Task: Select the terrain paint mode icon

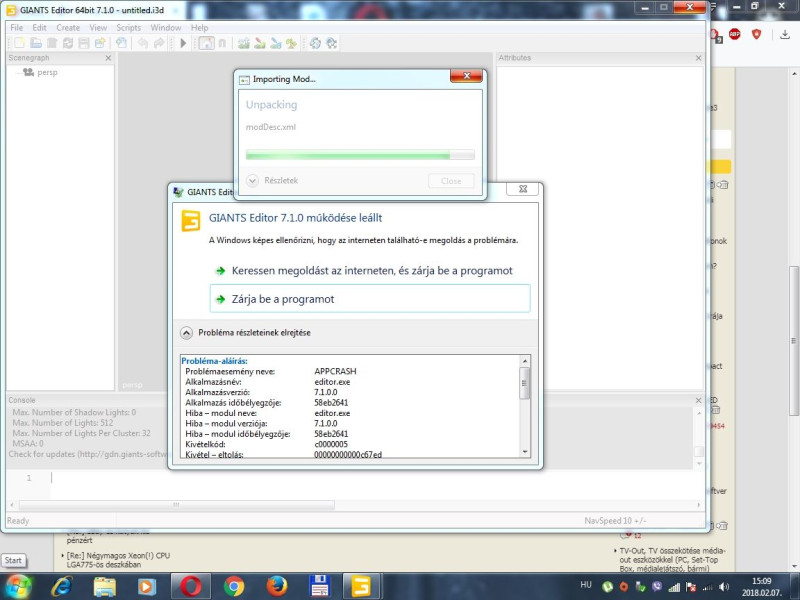Action: 260,43
